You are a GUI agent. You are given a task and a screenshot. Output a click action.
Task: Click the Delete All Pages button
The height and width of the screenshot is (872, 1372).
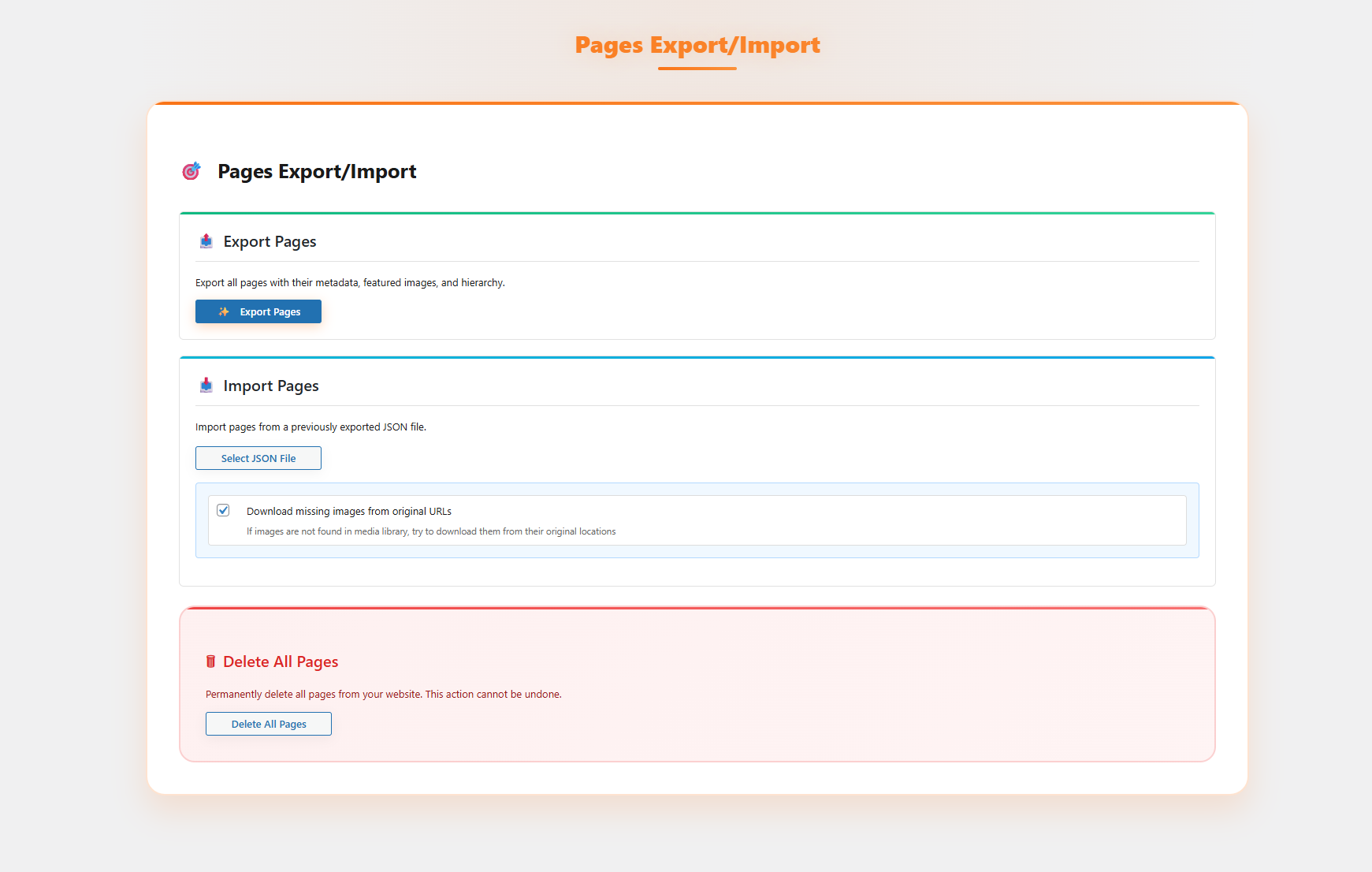pos(269,724)
